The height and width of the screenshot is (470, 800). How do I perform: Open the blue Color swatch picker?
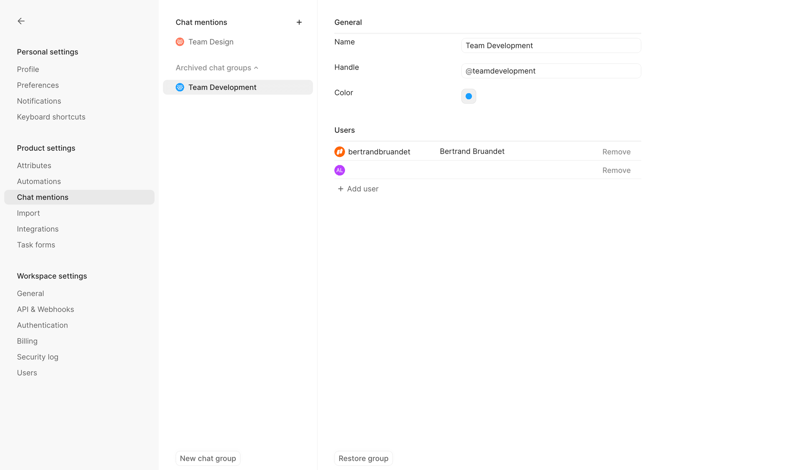point(468,96)
